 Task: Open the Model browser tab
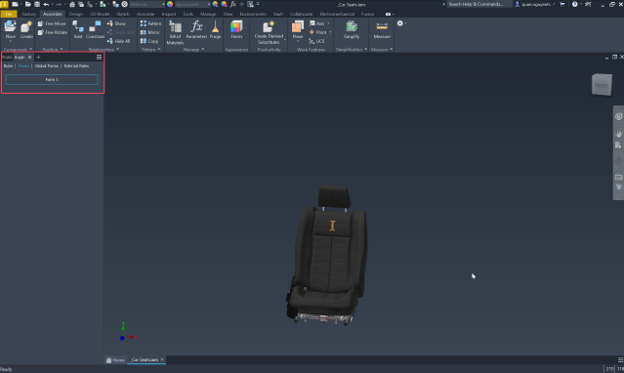[7, 57]
